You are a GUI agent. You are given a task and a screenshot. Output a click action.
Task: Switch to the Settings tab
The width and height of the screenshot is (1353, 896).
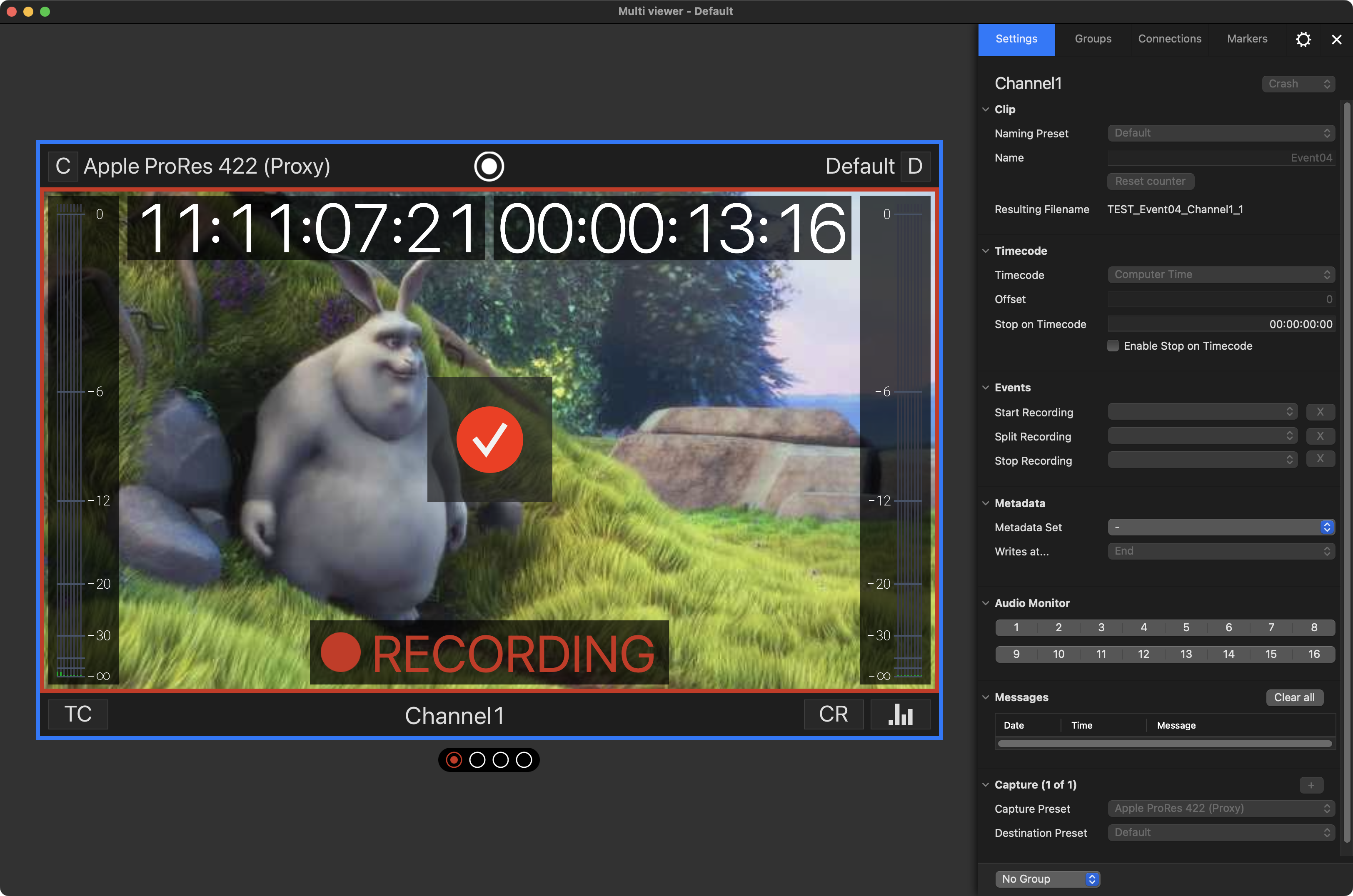[x=1016, y=40]
